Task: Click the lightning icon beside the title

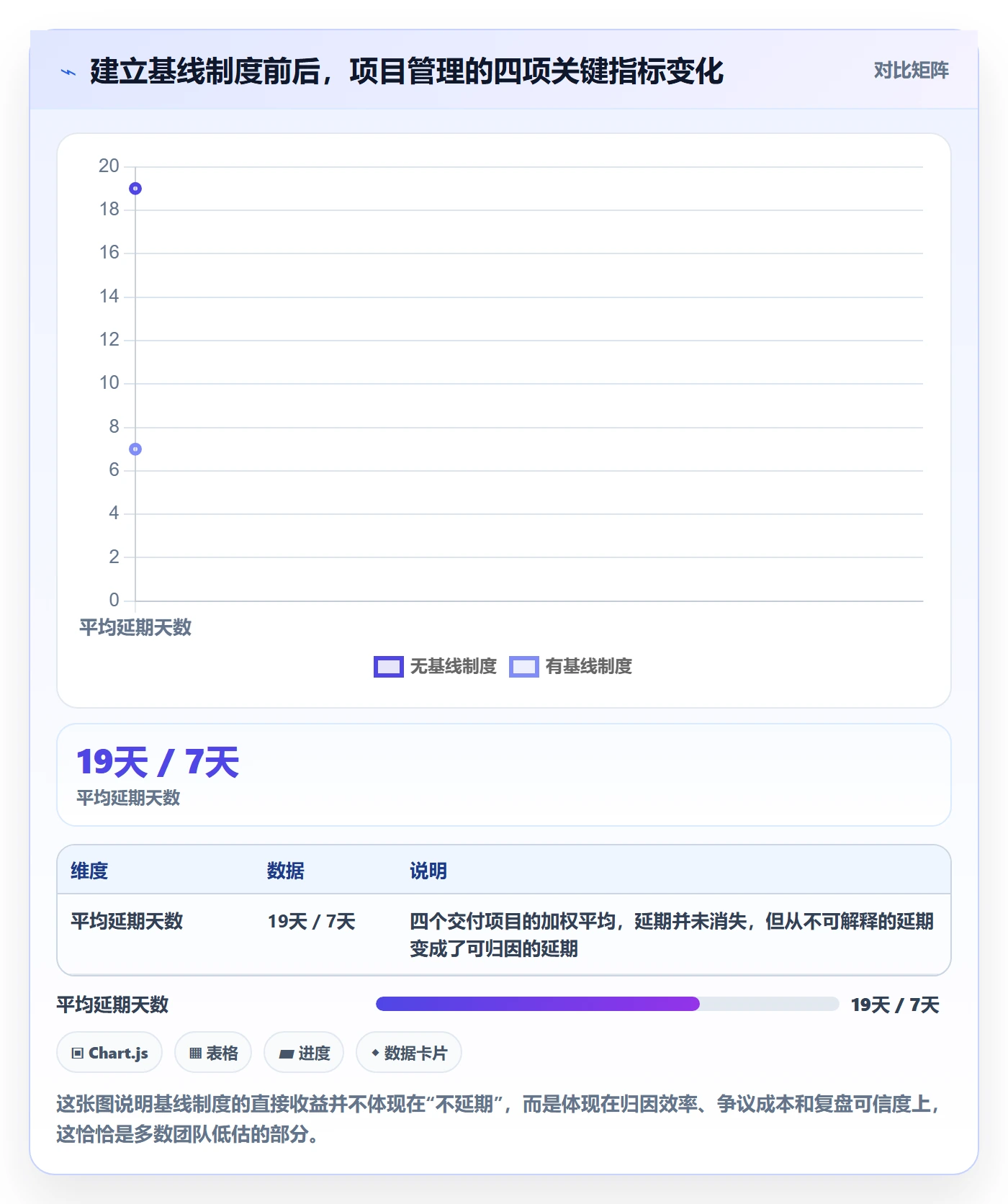Action: [68, 71]
